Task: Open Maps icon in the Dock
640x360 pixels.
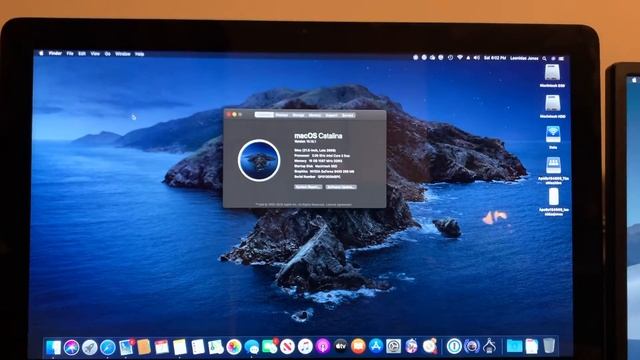Action: pyautogui.click(x=216, y=347)
